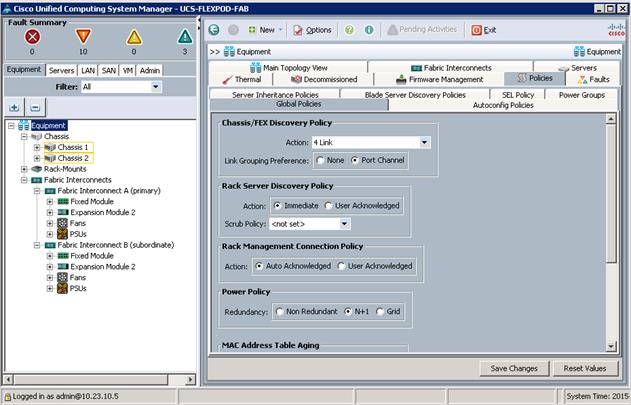
Task: Select User Acknowledged rack management action
Action: pos(341,266)
